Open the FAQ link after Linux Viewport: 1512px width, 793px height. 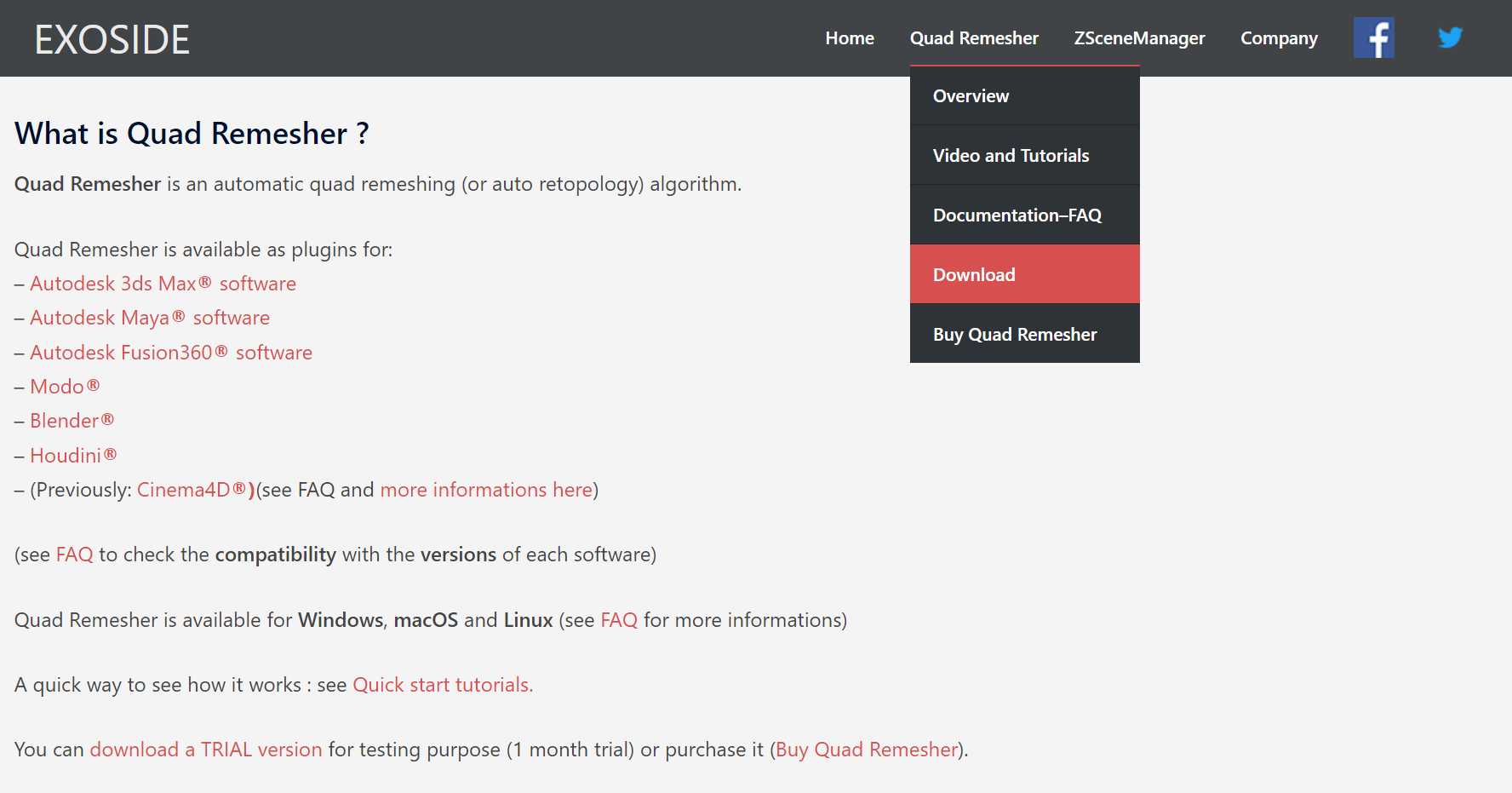point(619,620)
